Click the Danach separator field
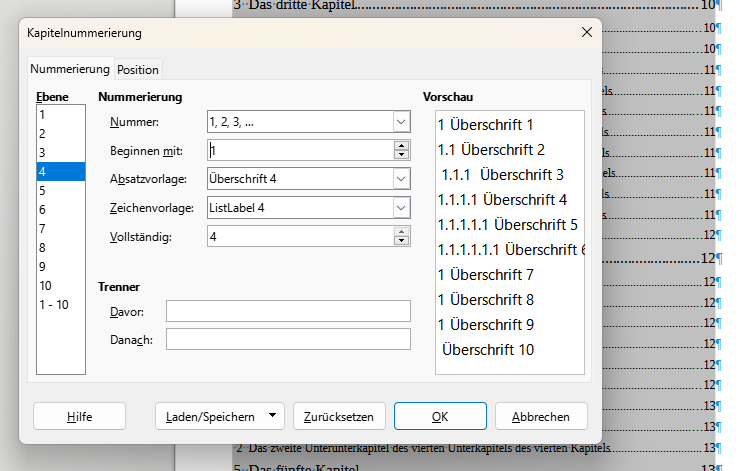The image size is (756, 471). point(288,339)
